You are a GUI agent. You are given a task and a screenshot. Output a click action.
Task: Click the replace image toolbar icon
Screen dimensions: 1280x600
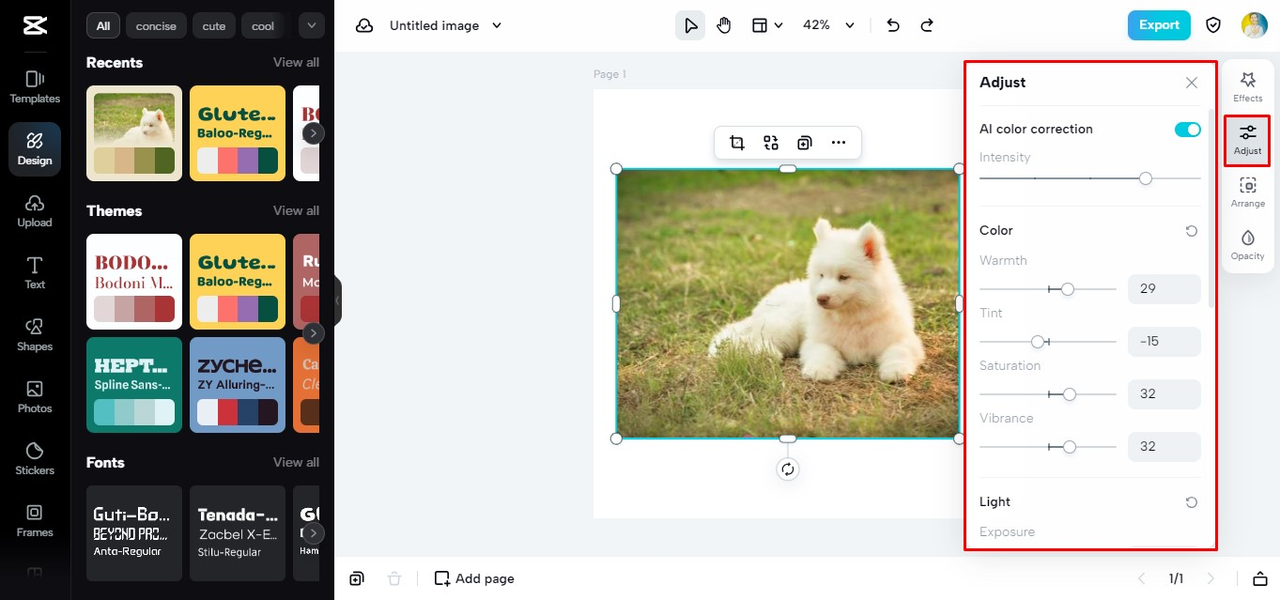(x=771, y=143)
